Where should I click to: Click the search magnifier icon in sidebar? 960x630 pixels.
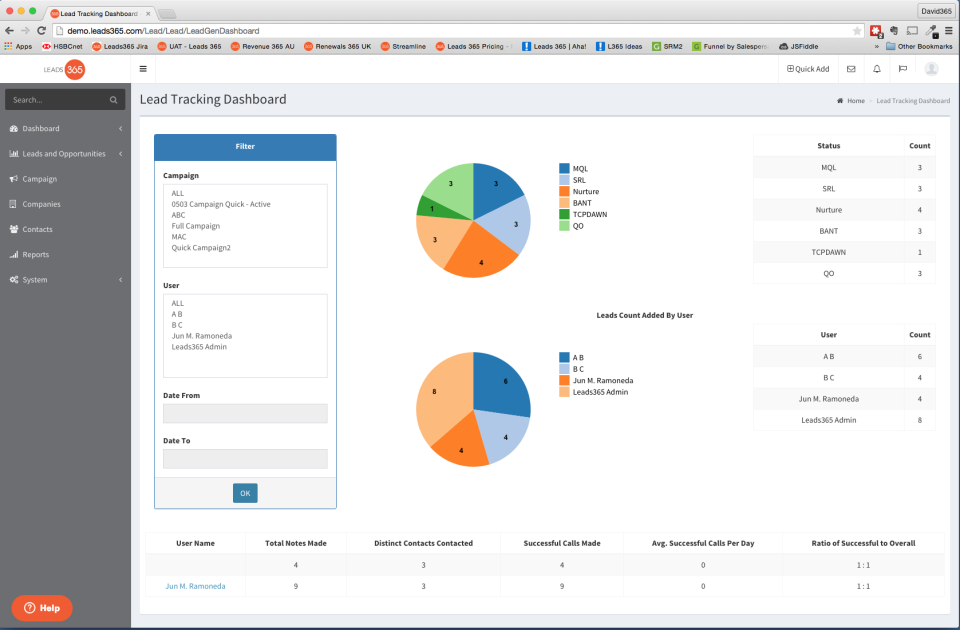point(113,100)
